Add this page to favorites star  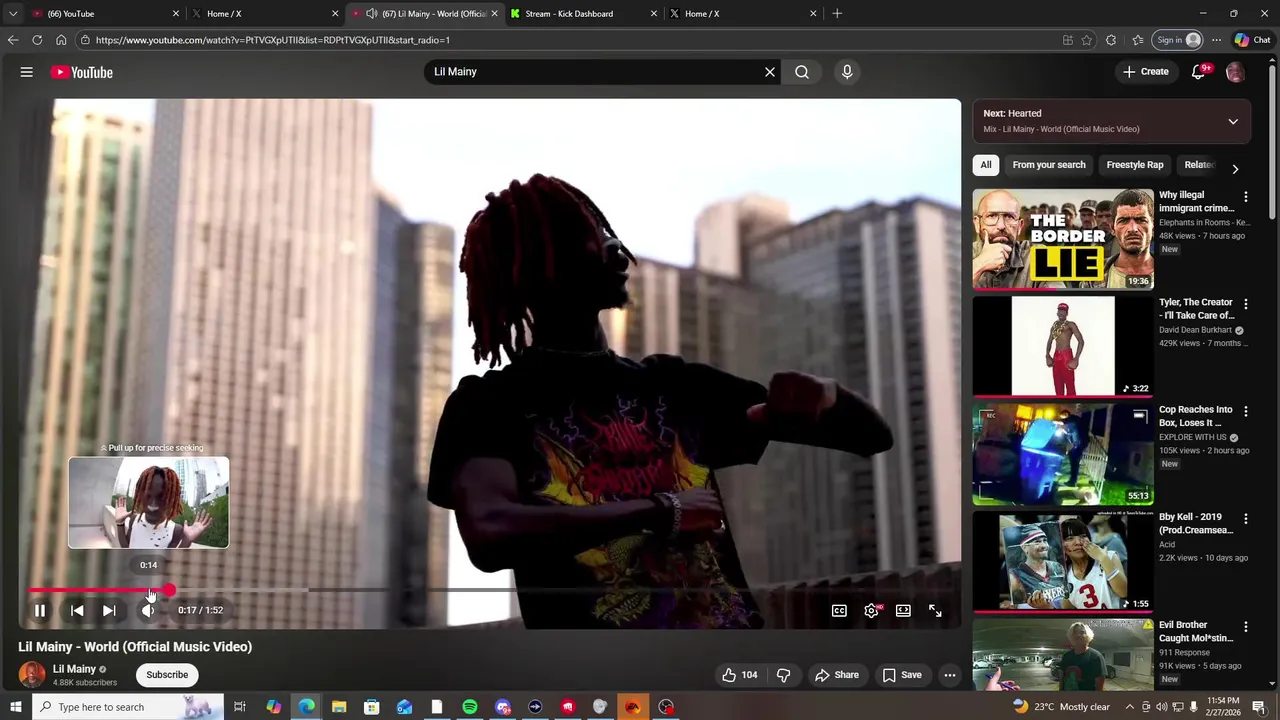(1087, 40)
